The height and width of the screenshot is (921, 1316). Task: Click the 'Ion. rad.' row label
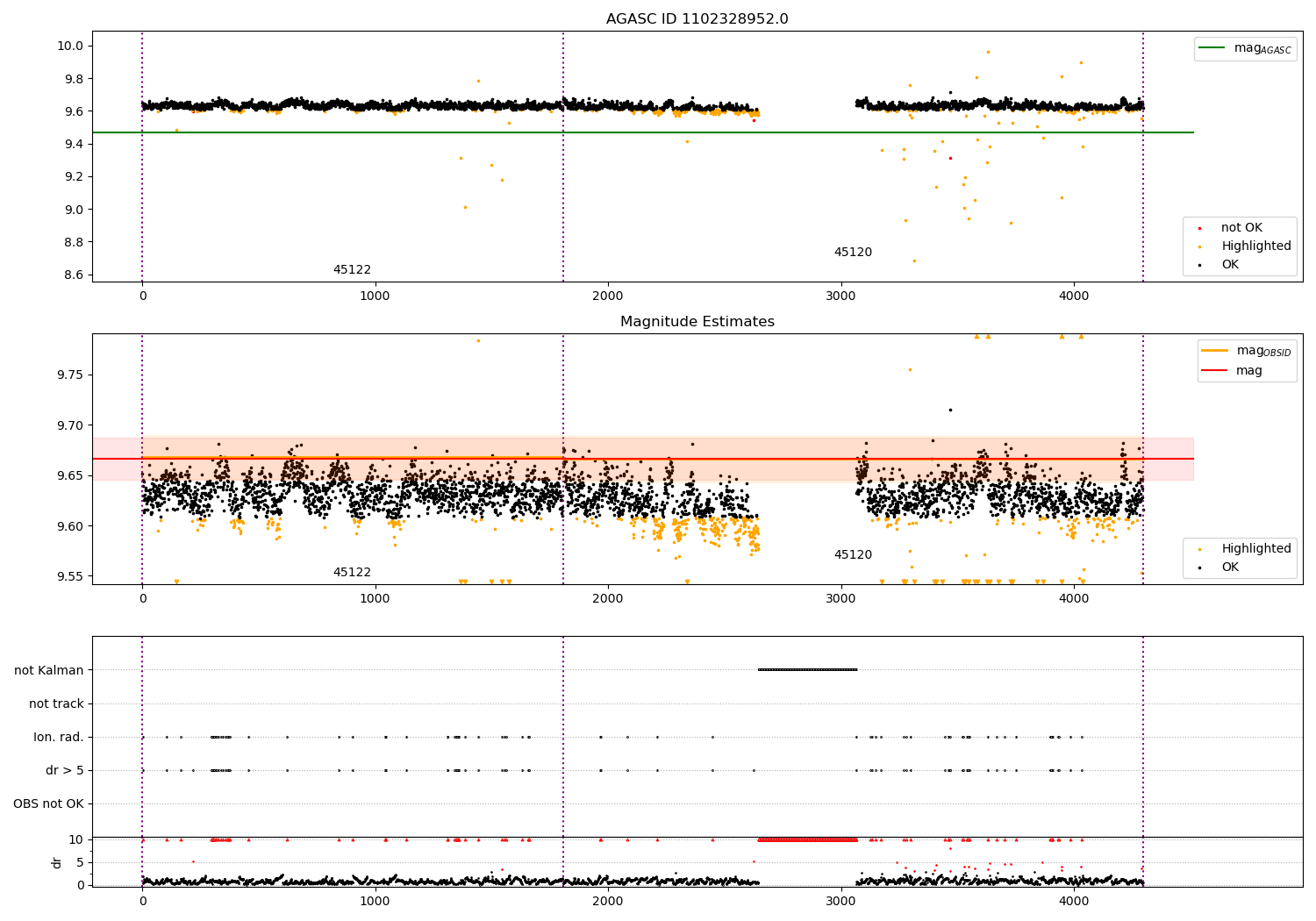pyautogui.click(x=59, y=738)
